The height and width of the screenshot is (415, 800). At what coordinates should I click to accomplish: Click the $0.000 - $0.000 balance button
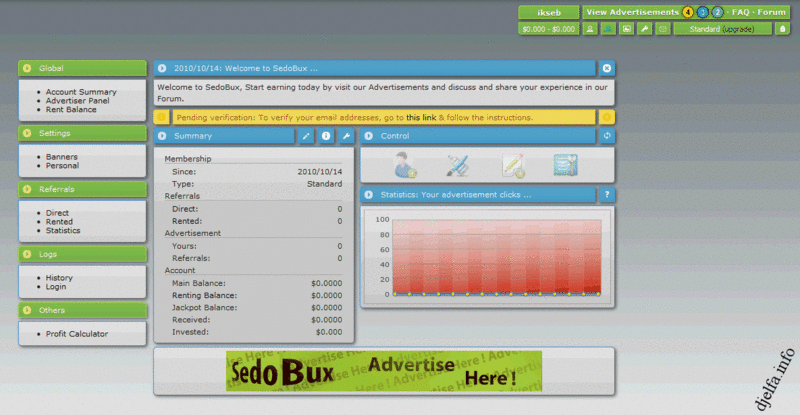pos(549,29)
